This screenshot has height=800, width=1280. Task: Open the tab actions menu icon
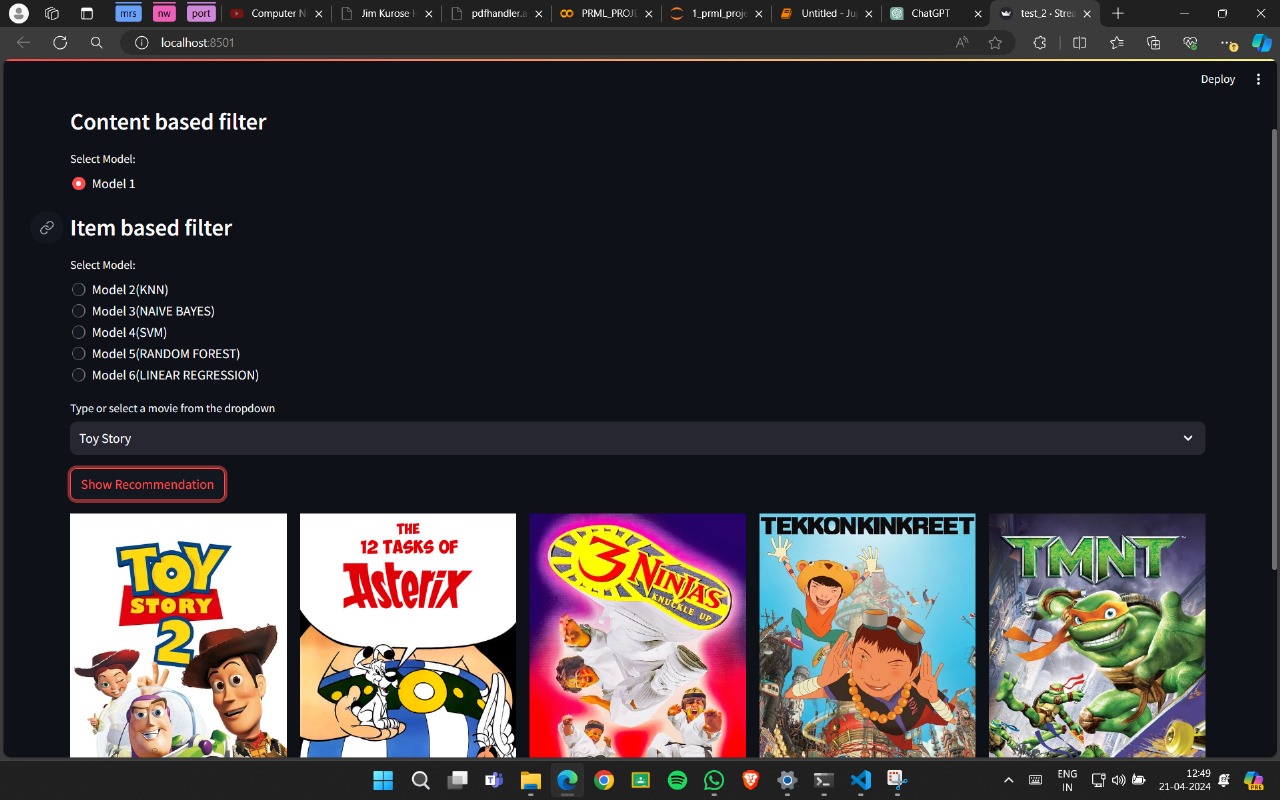click(86, 14)
